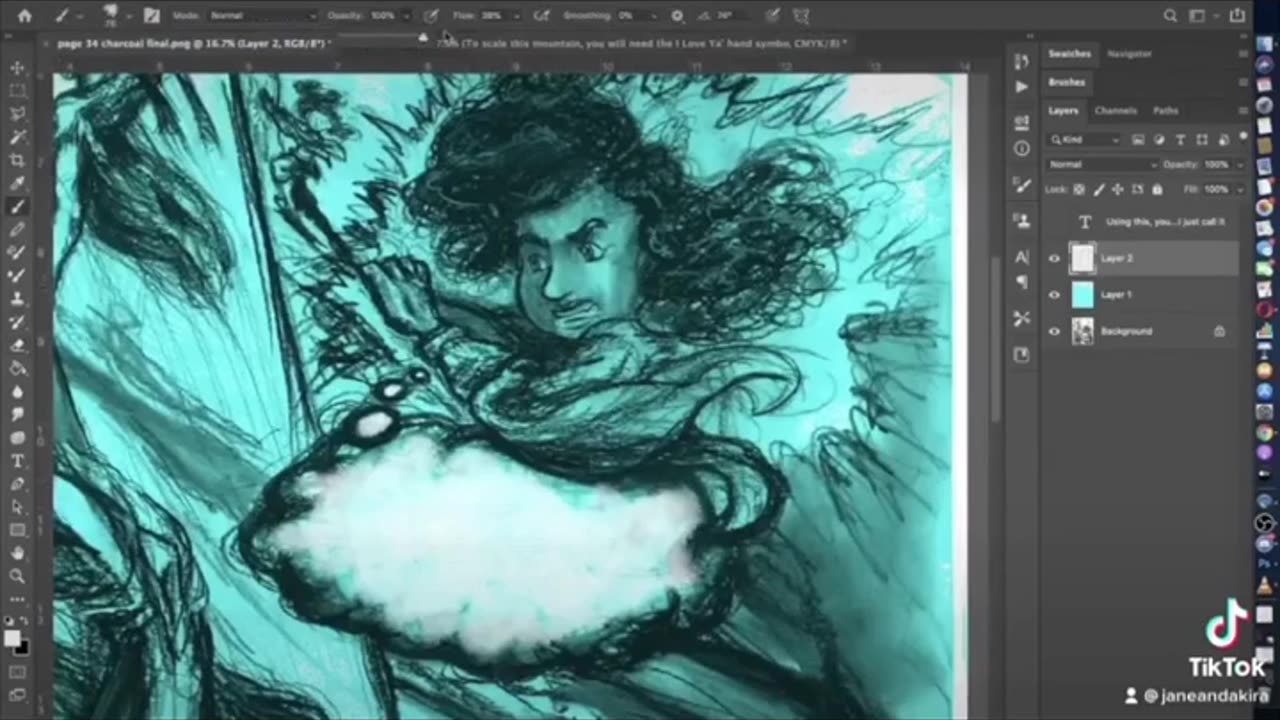
Task: Switch to the Navigator tab
Action: tap(1129, 54)
